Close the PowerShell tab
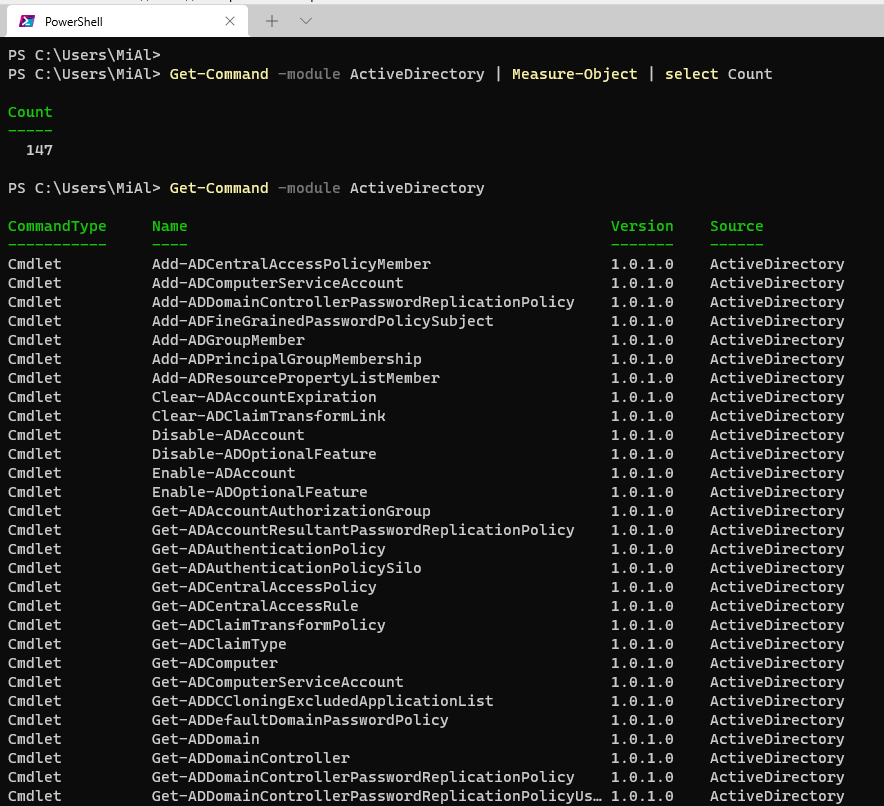This screenshot has height=806, width=884. [x=231, y=21]
